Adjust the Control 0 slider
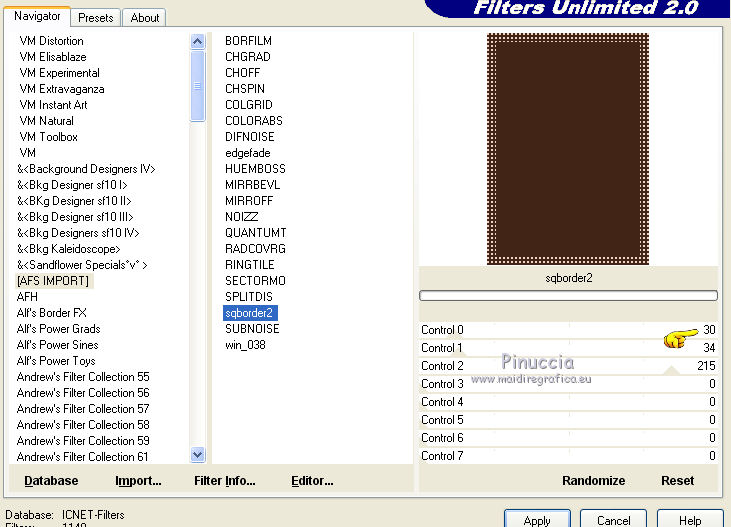This screenshot has height=527, width=731. click(x=568, y=330)
